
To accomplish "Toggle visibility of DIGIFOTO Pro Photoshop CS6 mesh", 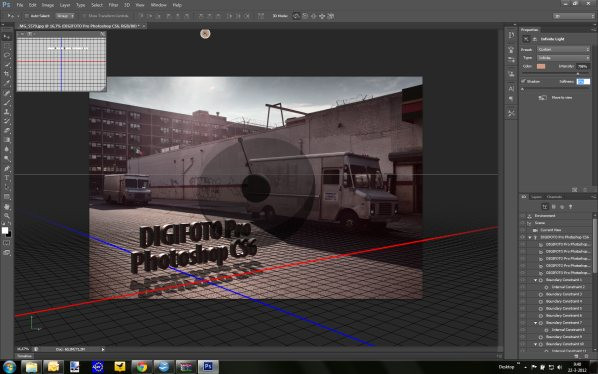I will pos(523,237).
